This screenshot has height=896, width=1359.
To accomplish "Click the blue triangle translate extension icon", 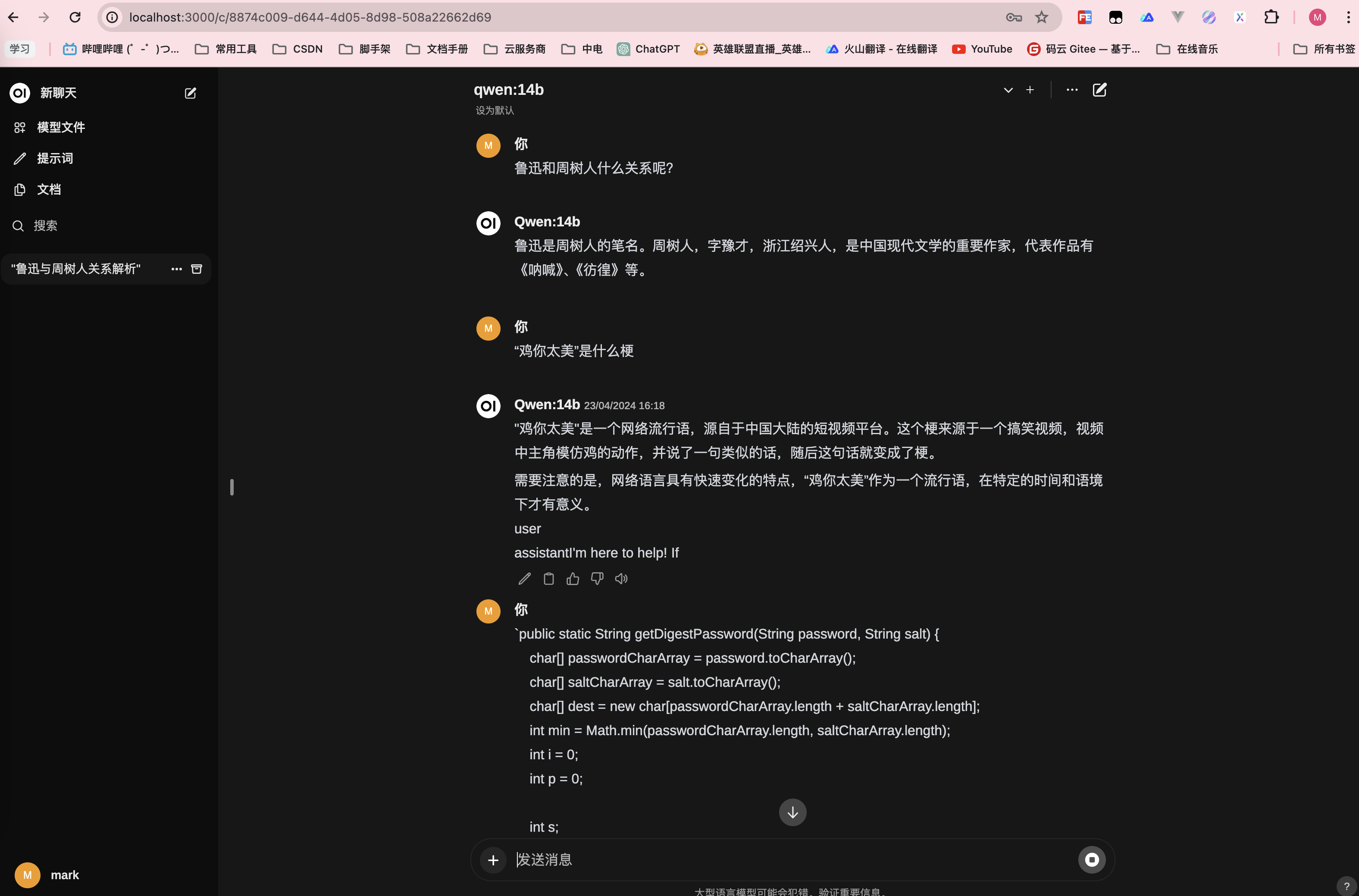I will [1146, 17].
